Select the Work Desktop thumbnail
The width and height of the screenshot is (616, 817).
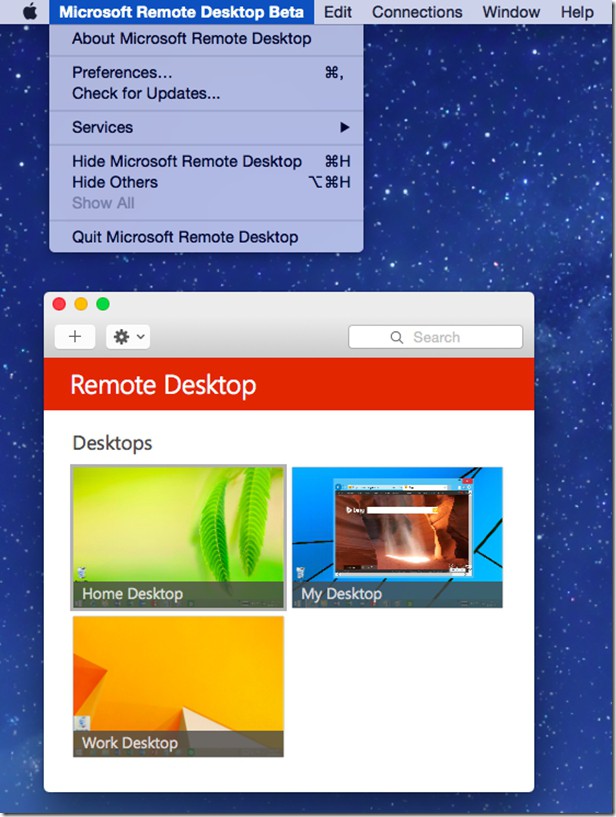click(178, 686)
